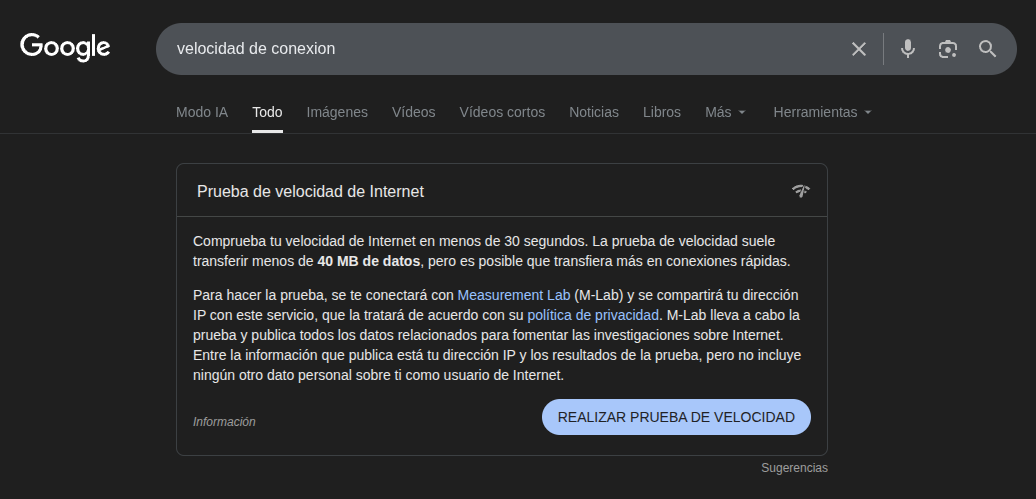The height and width of the screenshot is (499, 1036).
Task: Clear the search text with the X
Action: [x=858, y=49]
